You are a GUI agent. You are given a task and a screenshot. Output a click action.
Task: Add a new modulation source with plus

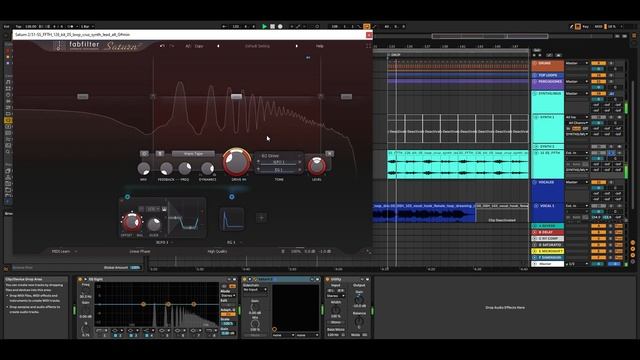click(x=261, y=218)
